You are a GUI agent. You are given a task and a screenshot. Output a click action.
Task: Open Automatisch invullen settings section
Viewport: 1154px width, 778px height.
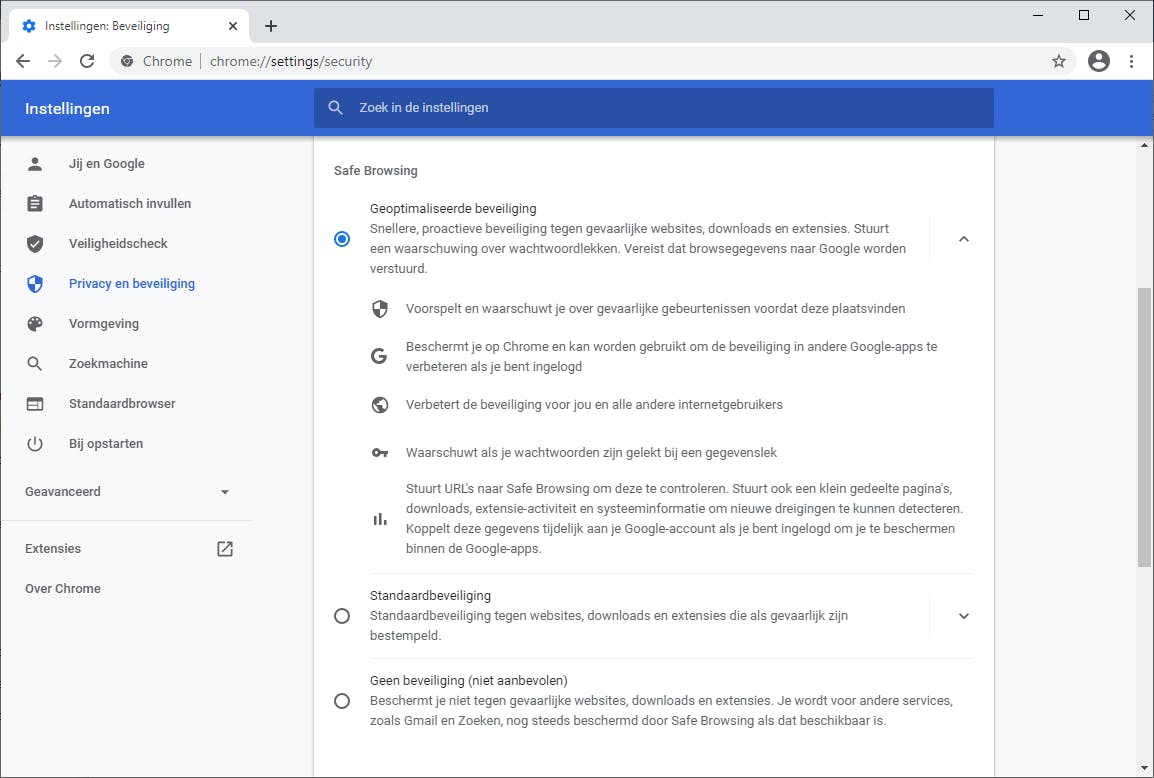tap(129, 204)
